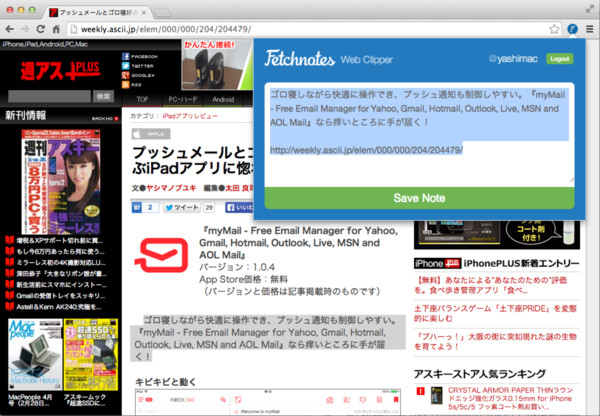600x416 pixels.
Task: Click the CRYSTAL ARMOR product thumbnail
Action: click(x=436, y=395)
